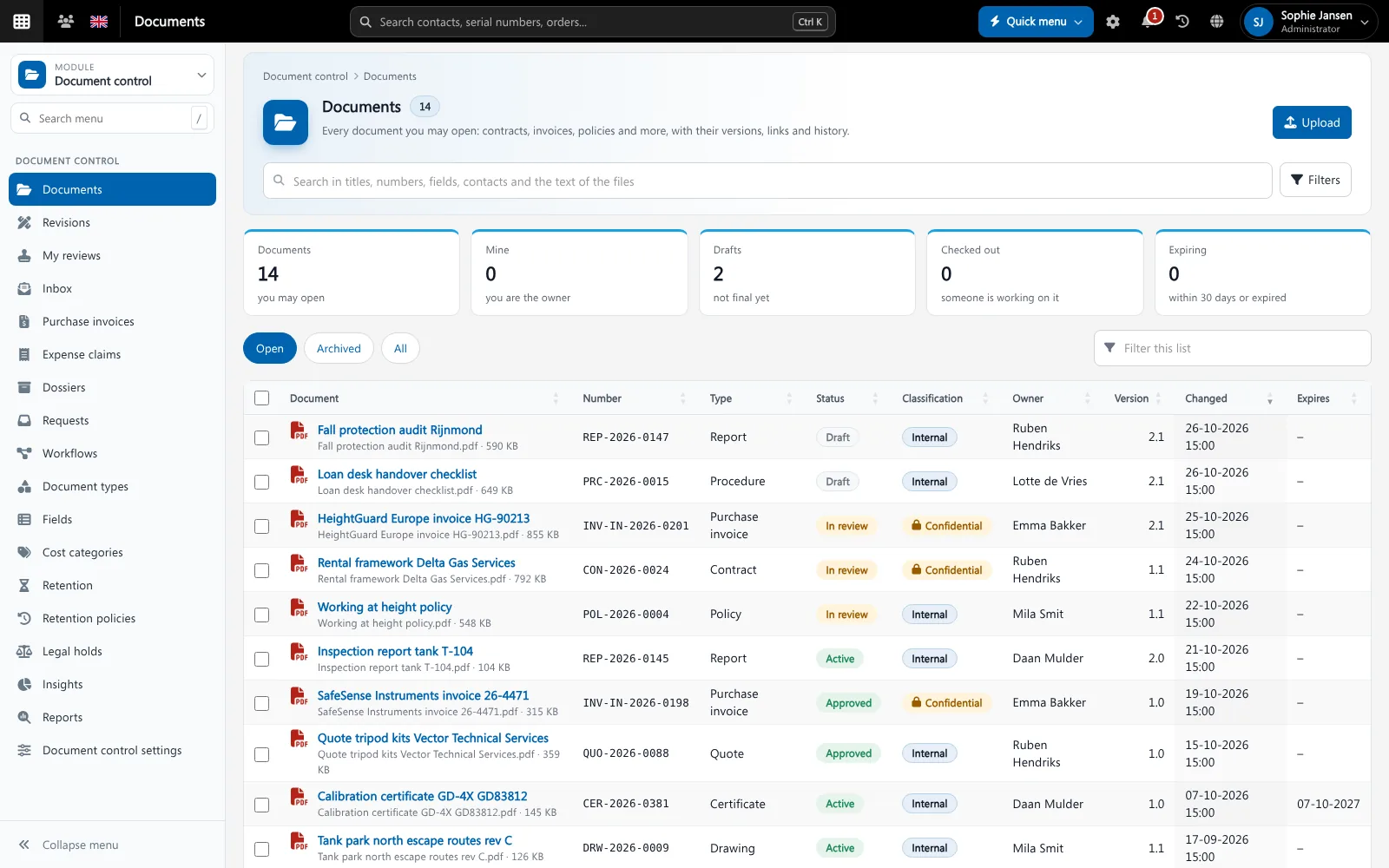Open Legal holds in sidebar
This screenshot has height=868, width=1389.
point(113,651)
